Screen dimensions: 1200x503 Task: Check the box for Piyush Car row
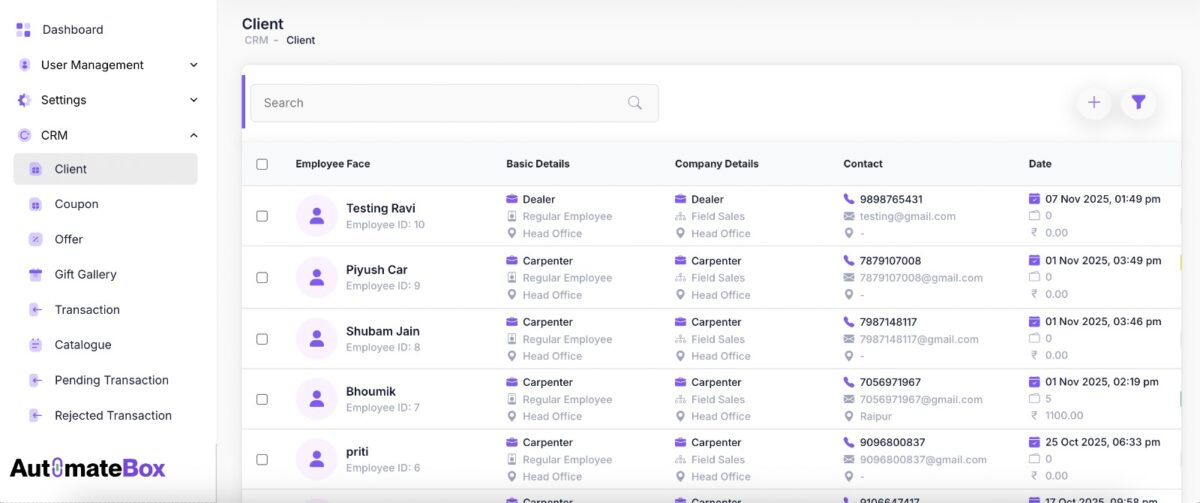coord(262,278)
